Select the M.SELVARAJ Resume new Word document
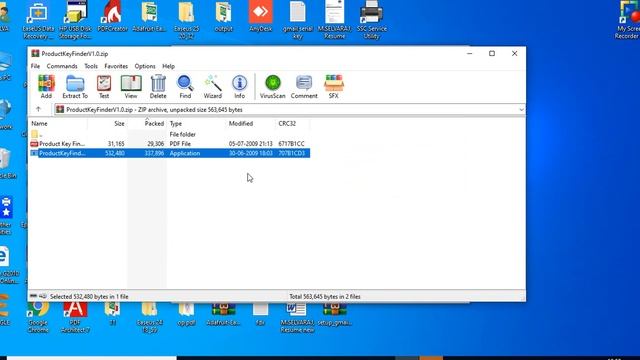 pos(297,318)
